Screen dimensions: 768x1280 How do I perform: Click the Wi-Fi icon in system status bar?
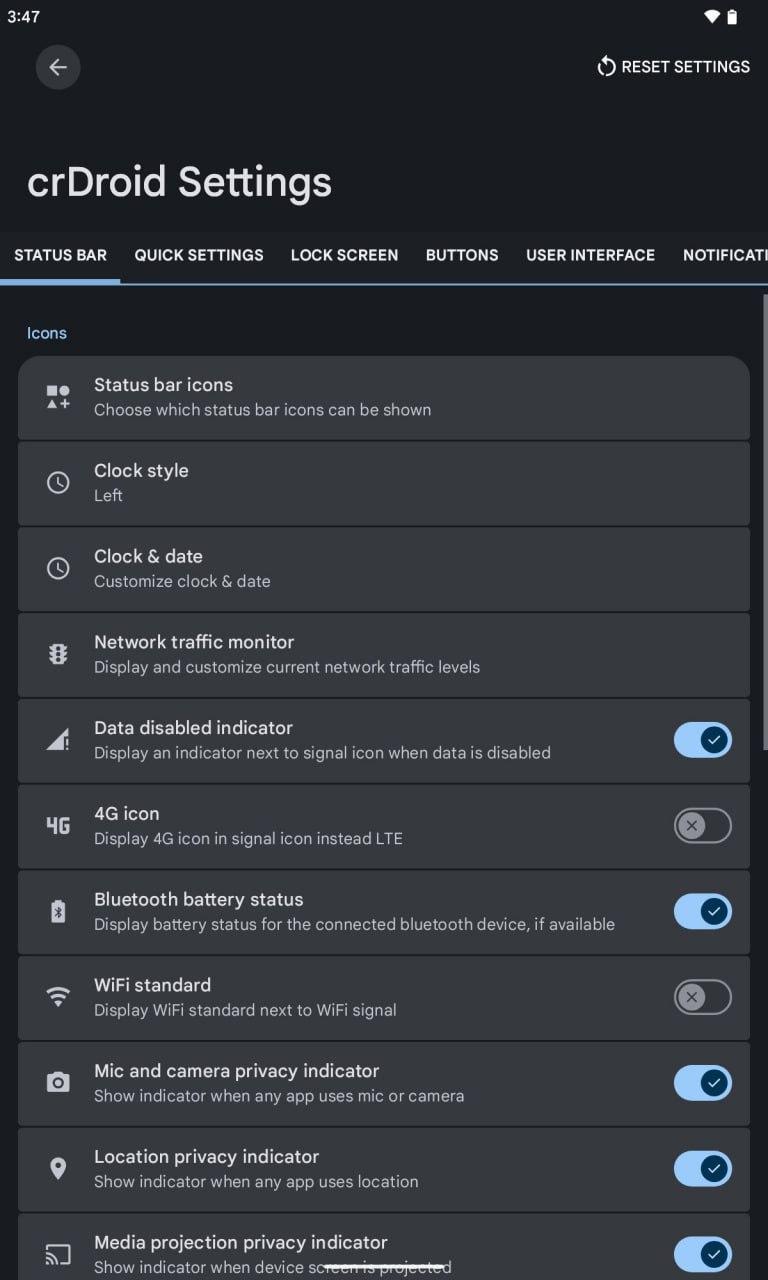click(x=712, y=17)
